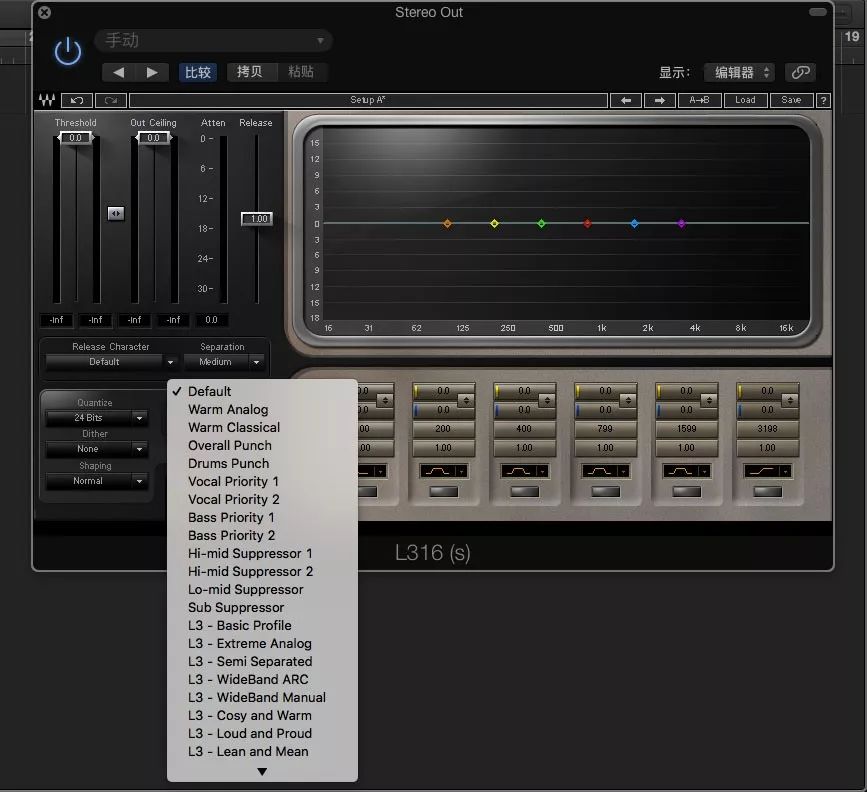The height and width of the screenshot is (792, 867).
Task: Toggle the 1599 Hz band on/off button
Action: (x=686, y=491)
